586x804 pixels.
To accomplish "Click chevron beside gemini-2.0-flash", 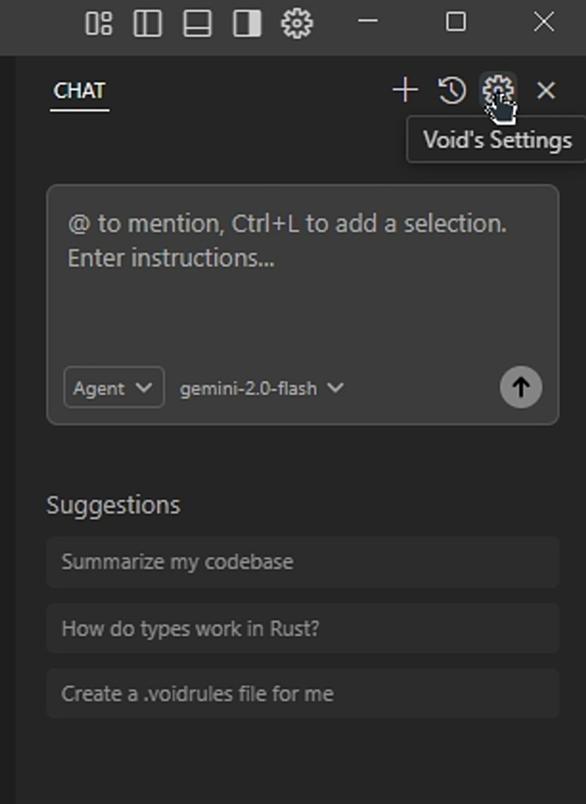I will (335, 388).
